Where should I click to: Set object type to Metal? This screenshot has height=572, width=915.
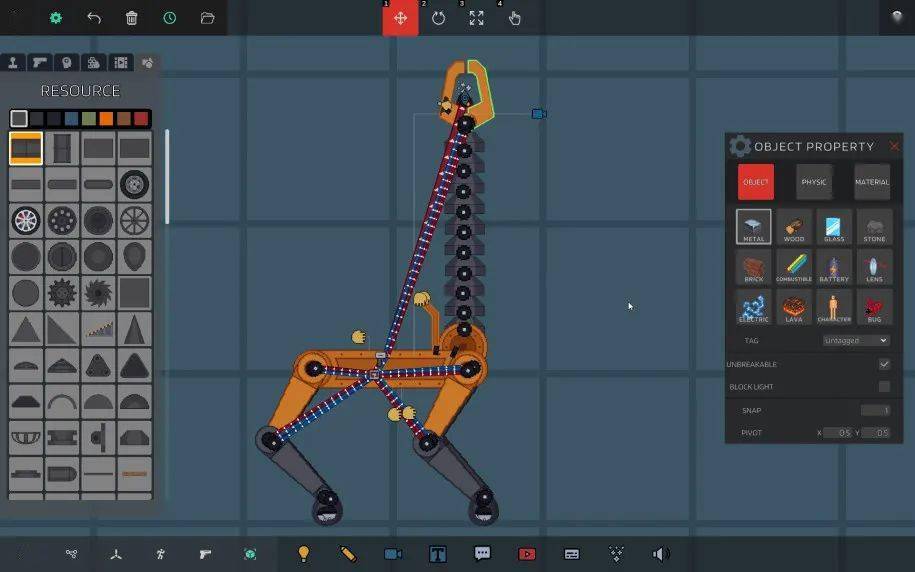coord(753,226)
